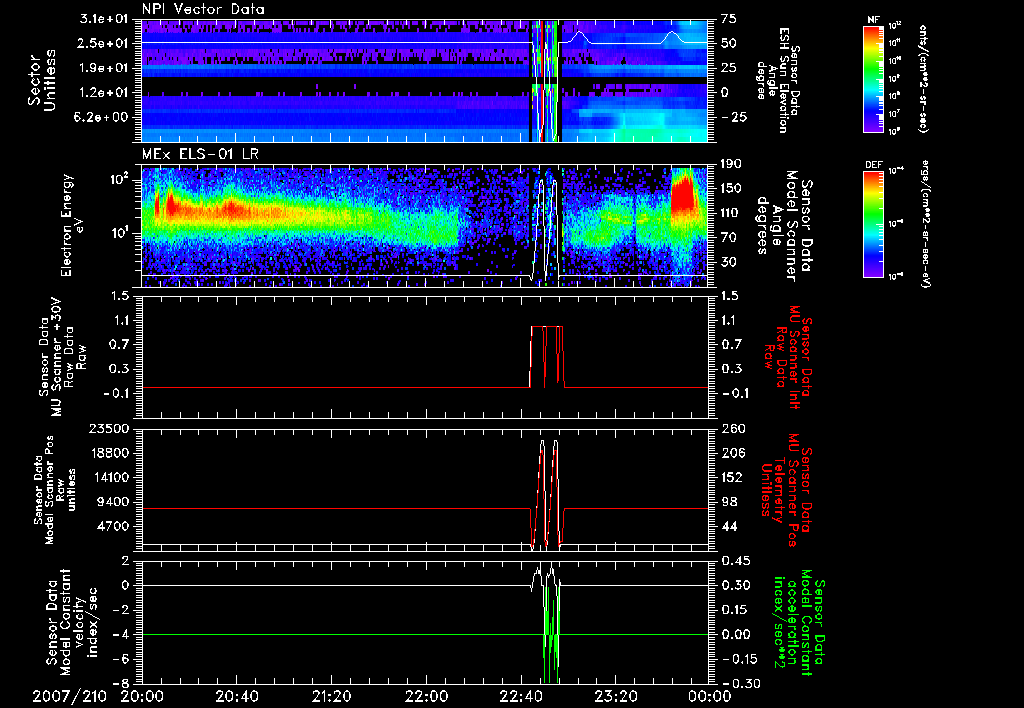Image resolution: width=1024 pixels, height=708 pixels.
Task: Click the '110' scanner angle tick label
Action: (x=729, y=213)
